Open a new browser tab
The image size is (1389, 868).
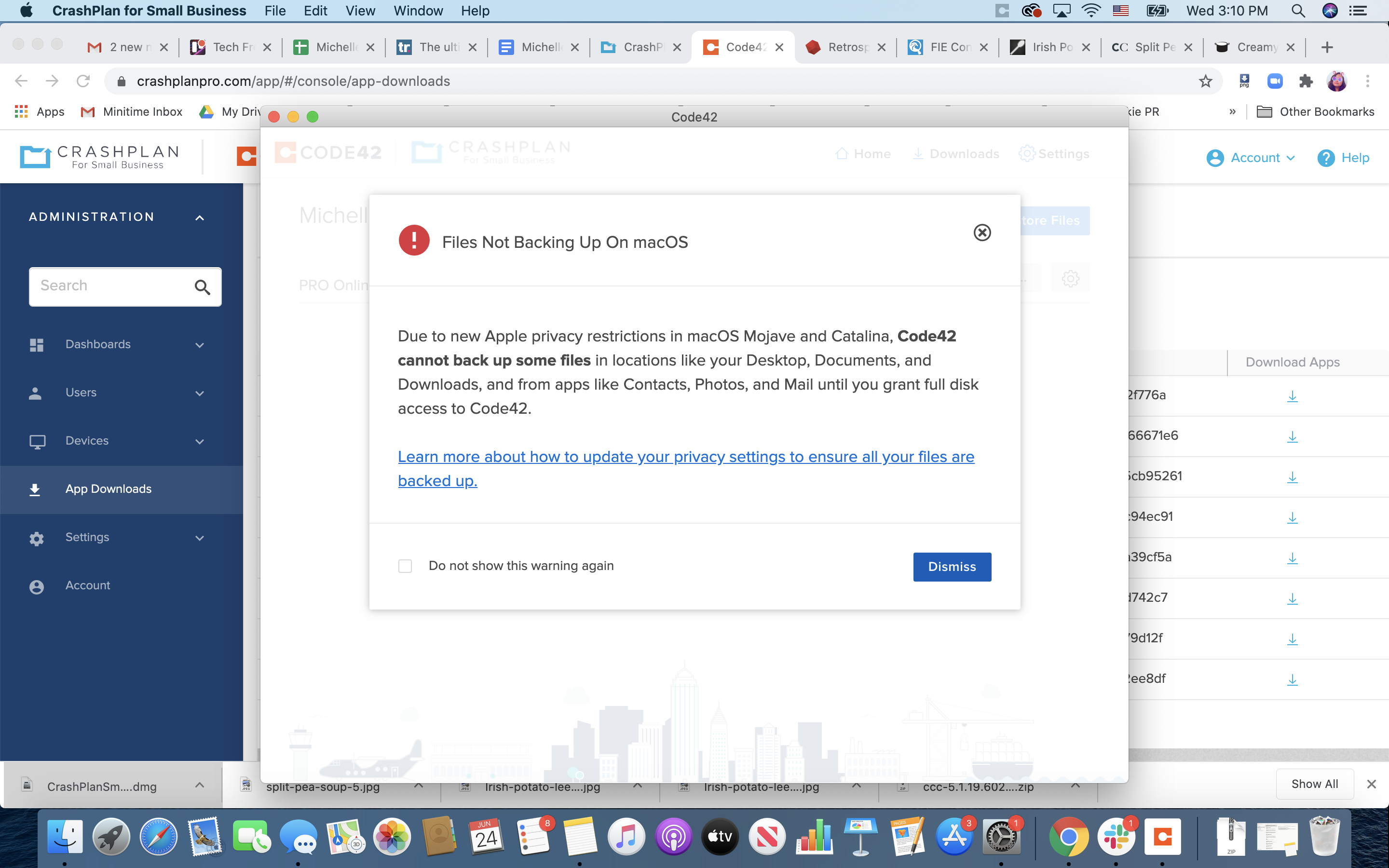point(1326,47)
